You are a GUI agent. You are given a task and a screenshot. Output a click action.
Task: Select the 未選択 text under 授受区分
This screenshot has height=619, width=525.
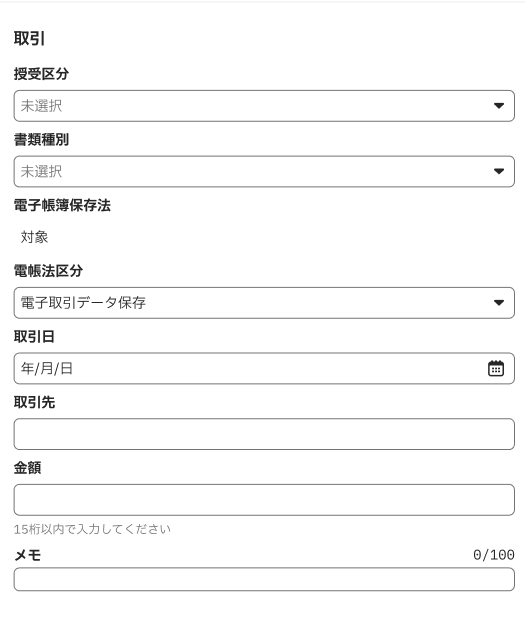pyautogui.click(x=41, y=106)
